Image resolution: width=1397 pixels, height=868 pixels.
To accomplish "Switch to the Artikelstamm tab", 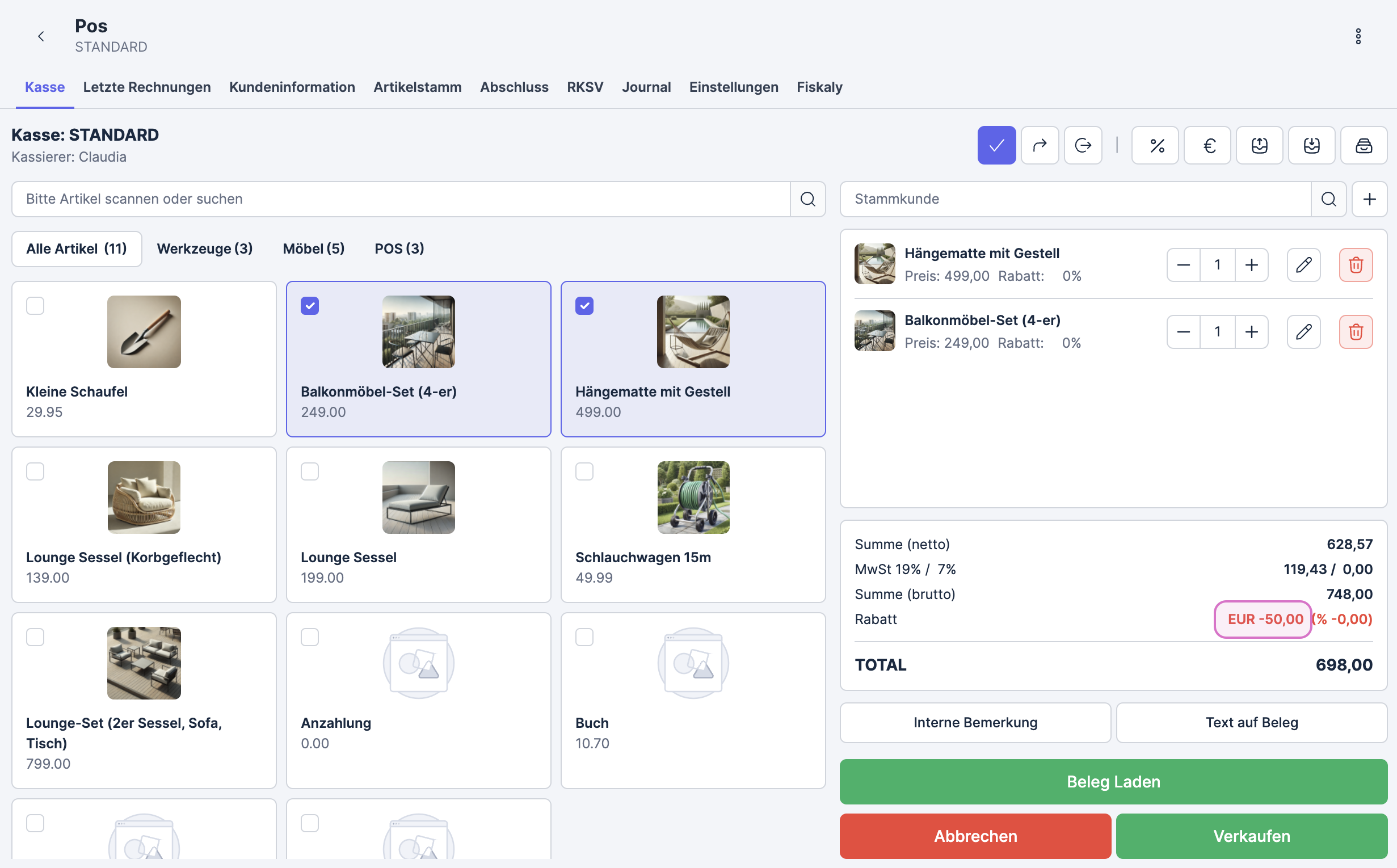I will (x=417, y=87).
